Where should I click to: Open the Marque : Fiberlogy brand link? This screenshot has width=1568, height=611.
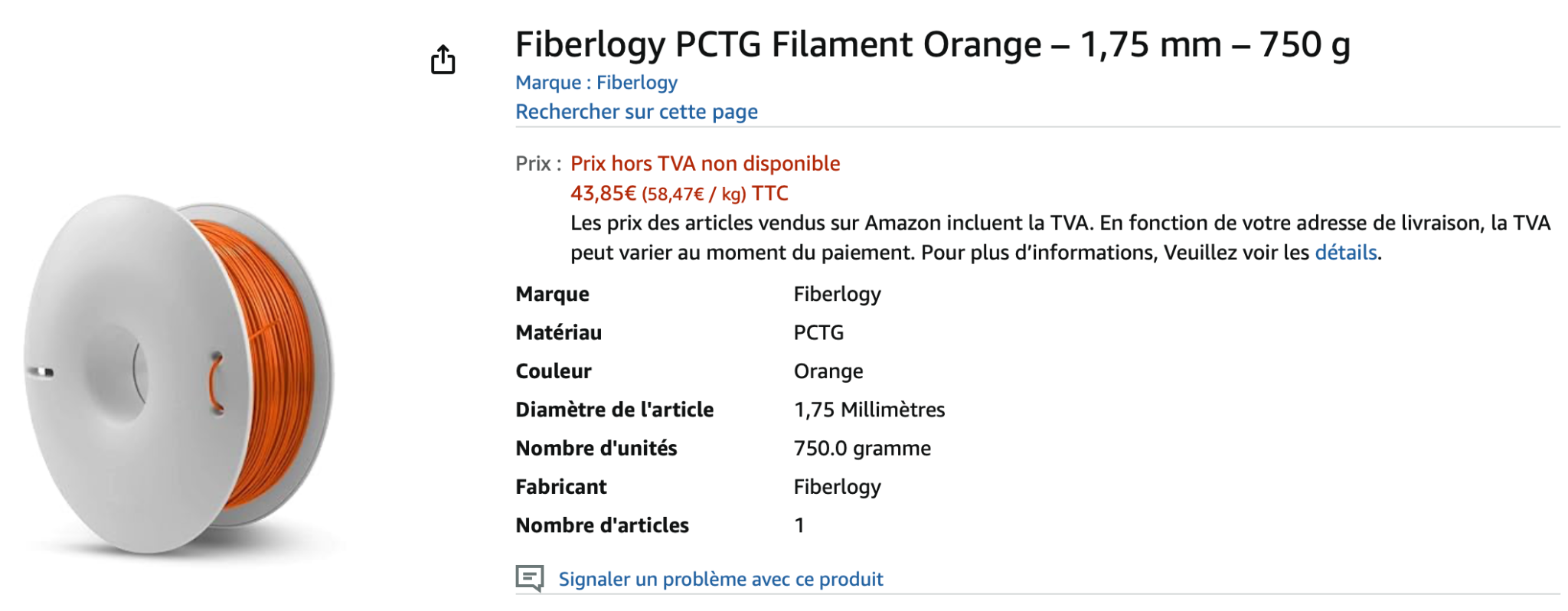[596, 83]
